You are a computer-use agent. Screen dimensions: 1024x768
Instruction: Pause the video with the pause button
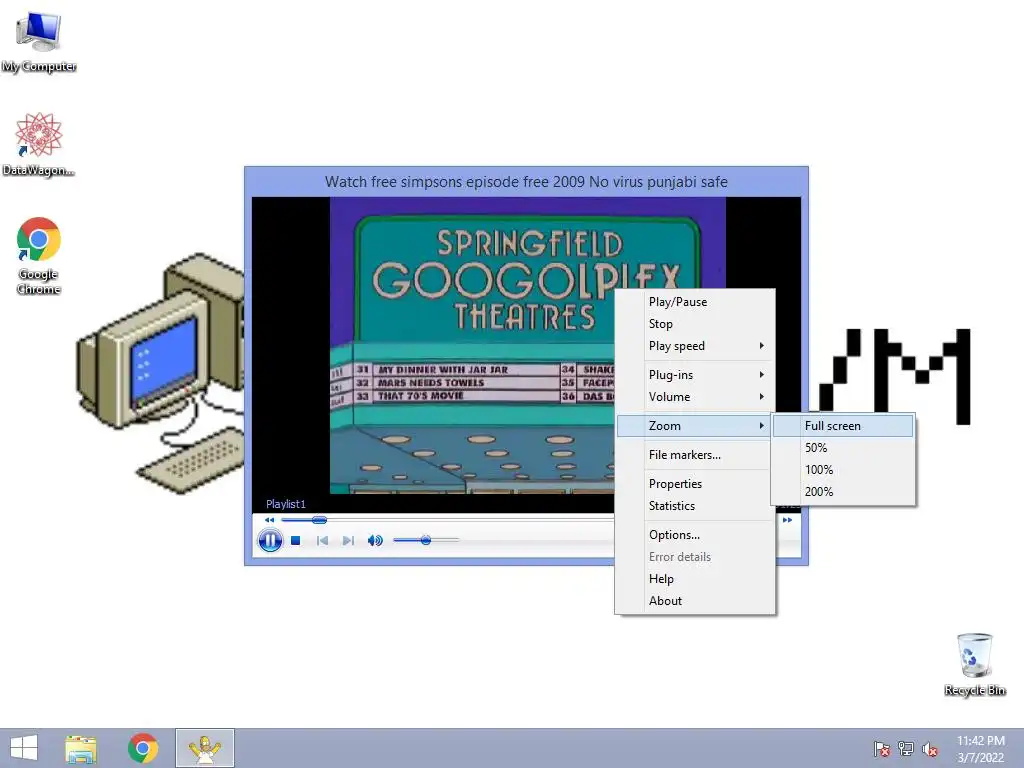270,540
